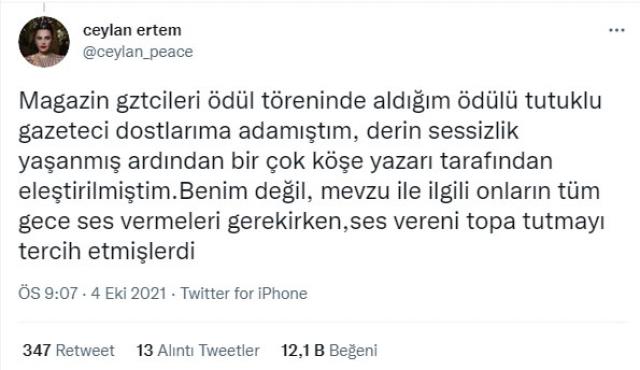
Task: Open ceylan ertem's profile avatar picture
Action: (44, 42)
